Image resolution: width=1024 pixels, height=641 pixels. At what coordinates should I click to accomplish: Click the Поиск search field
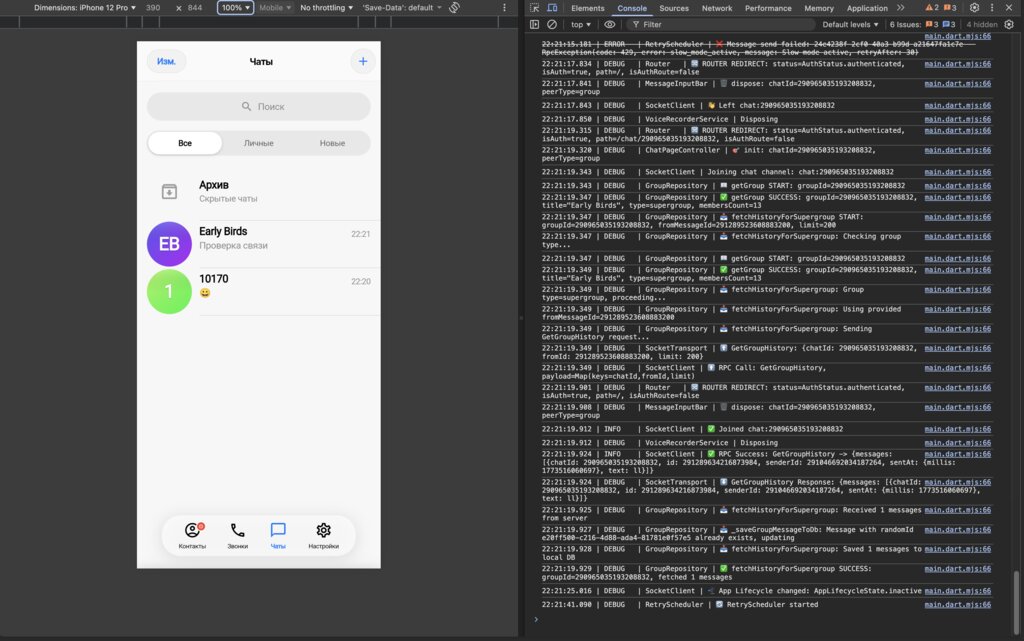click(x=259, y=106)
